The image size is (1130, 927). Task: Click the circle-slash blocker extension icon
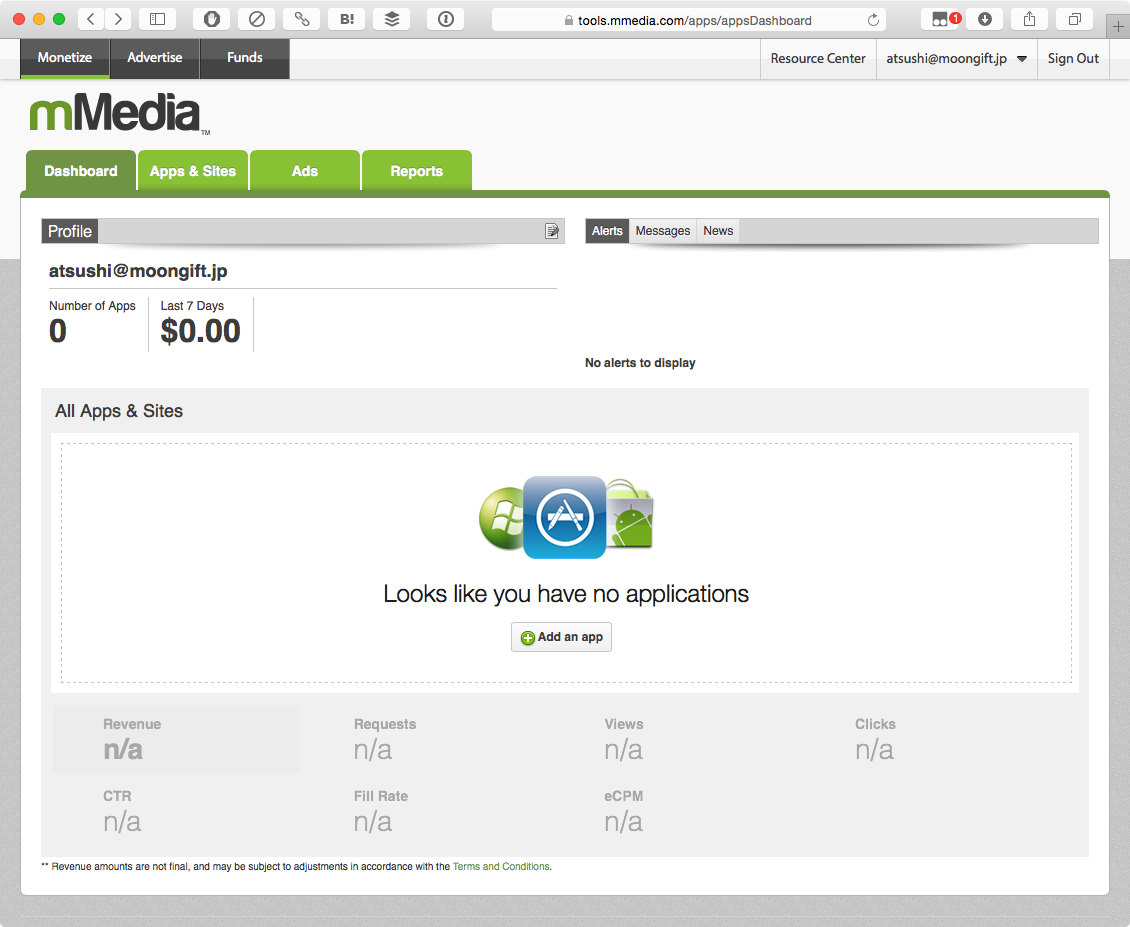(x=257, y=19)
